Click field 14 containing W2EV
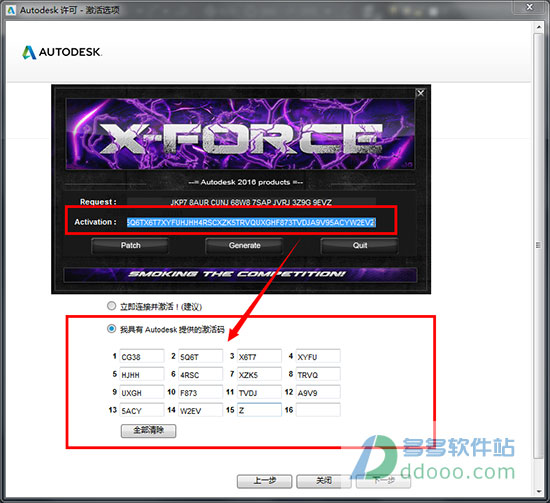 201,410
